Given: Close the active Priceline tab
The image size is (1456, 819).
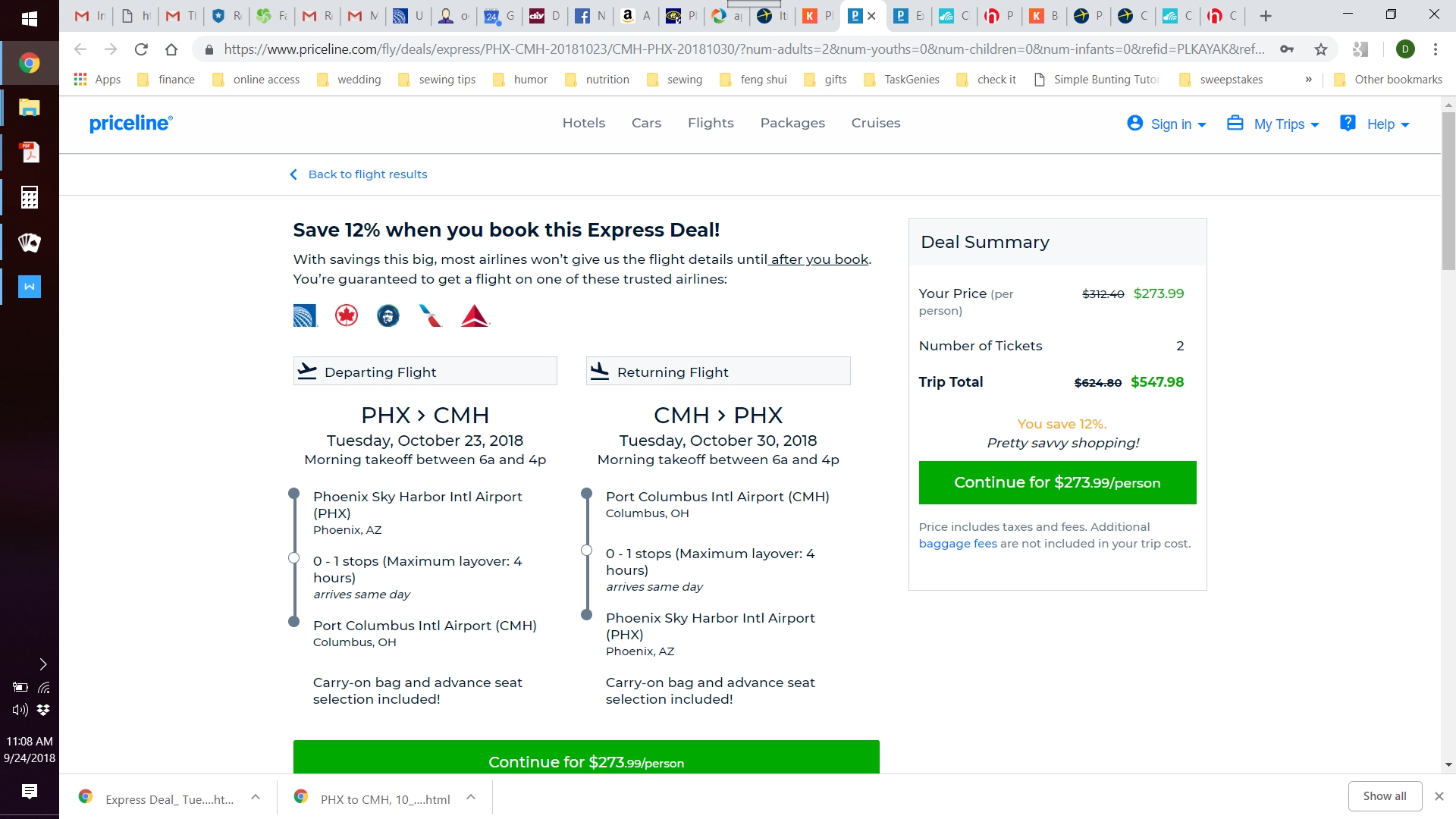Looking at the screenshot, I should [x=872, y=16].
